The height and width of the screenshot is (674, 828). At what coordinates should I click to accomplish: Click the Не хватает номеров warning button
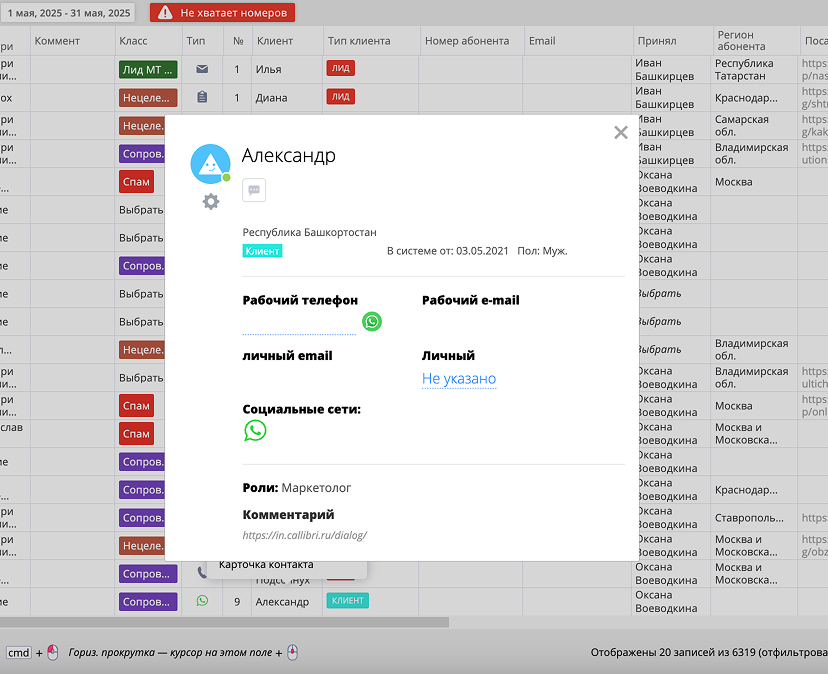click(222, 13)
